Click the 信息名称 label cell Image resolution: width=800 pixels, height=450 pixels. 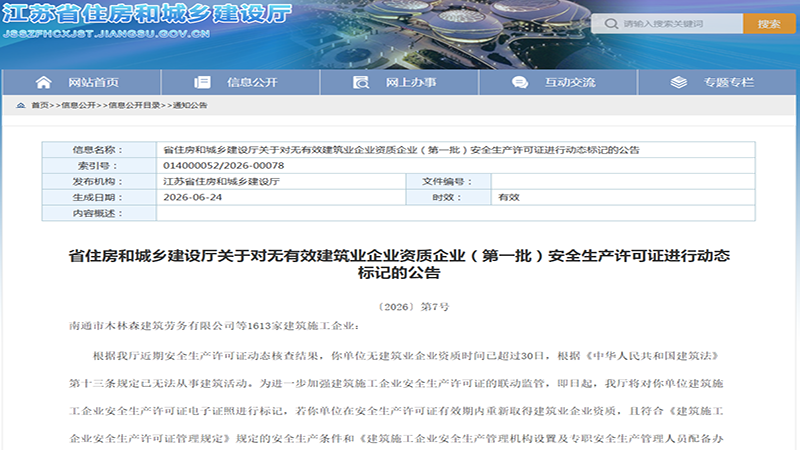pos(99,149)
